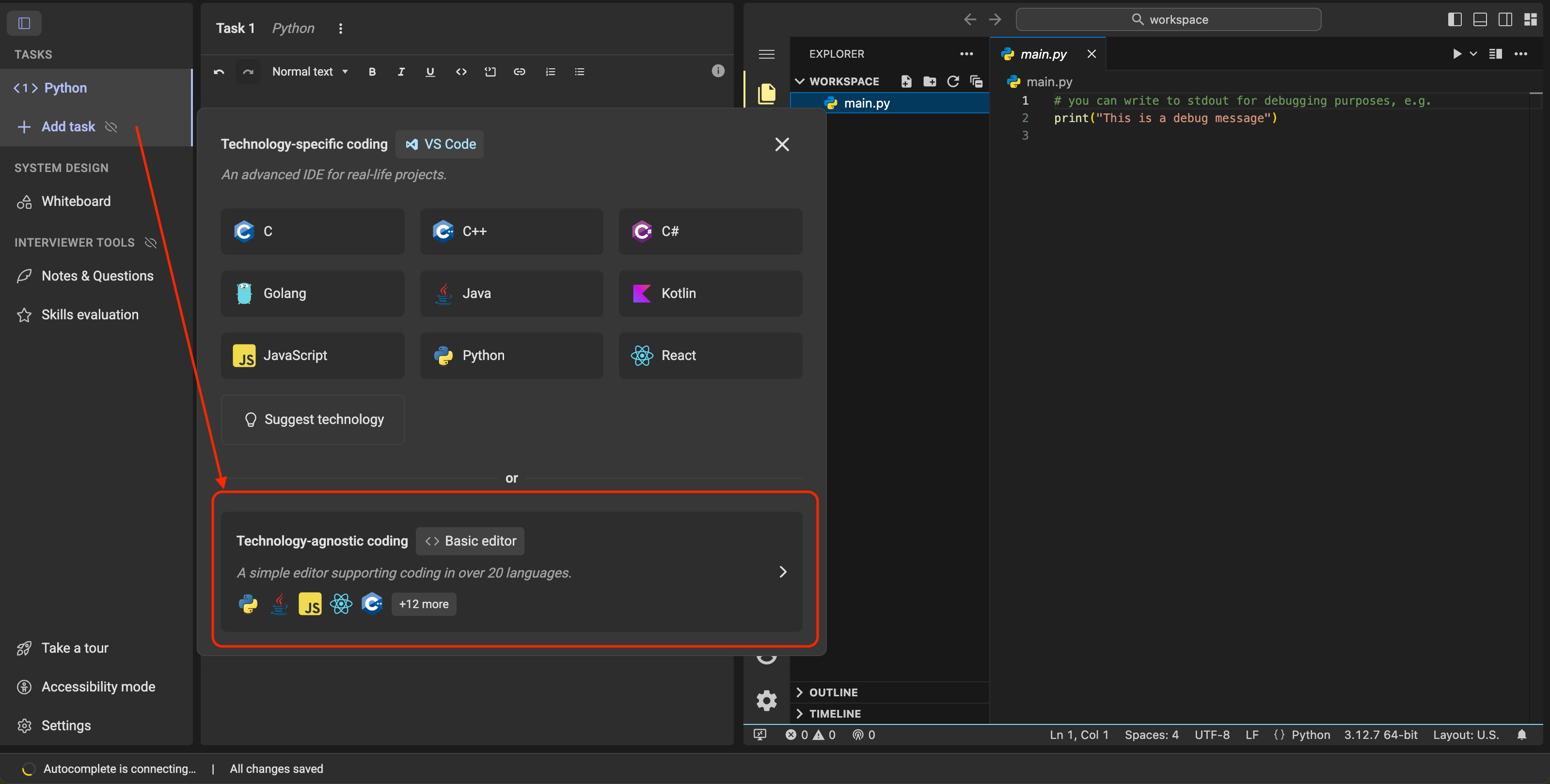1550x784 pixels.
Task: Open the Normal text style dropdown
Action: click(x=310, y=72)
